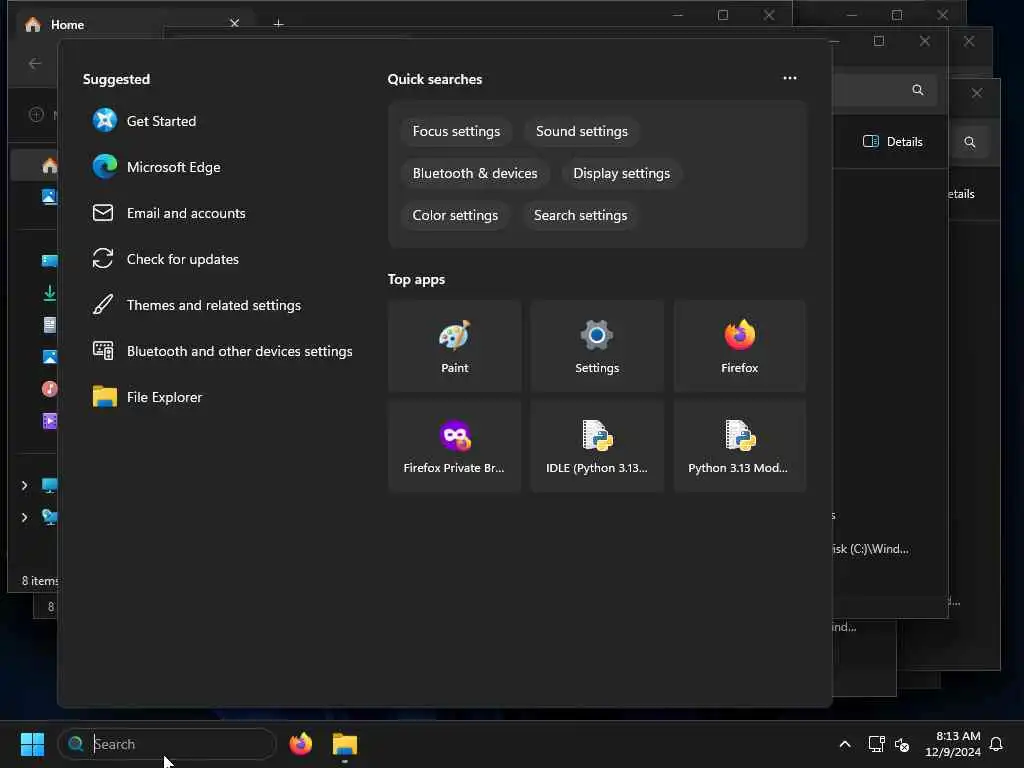Open the clock showing 8:13 AM
This screenshot has height=768, width=1024.
click(x=953, y=744)
